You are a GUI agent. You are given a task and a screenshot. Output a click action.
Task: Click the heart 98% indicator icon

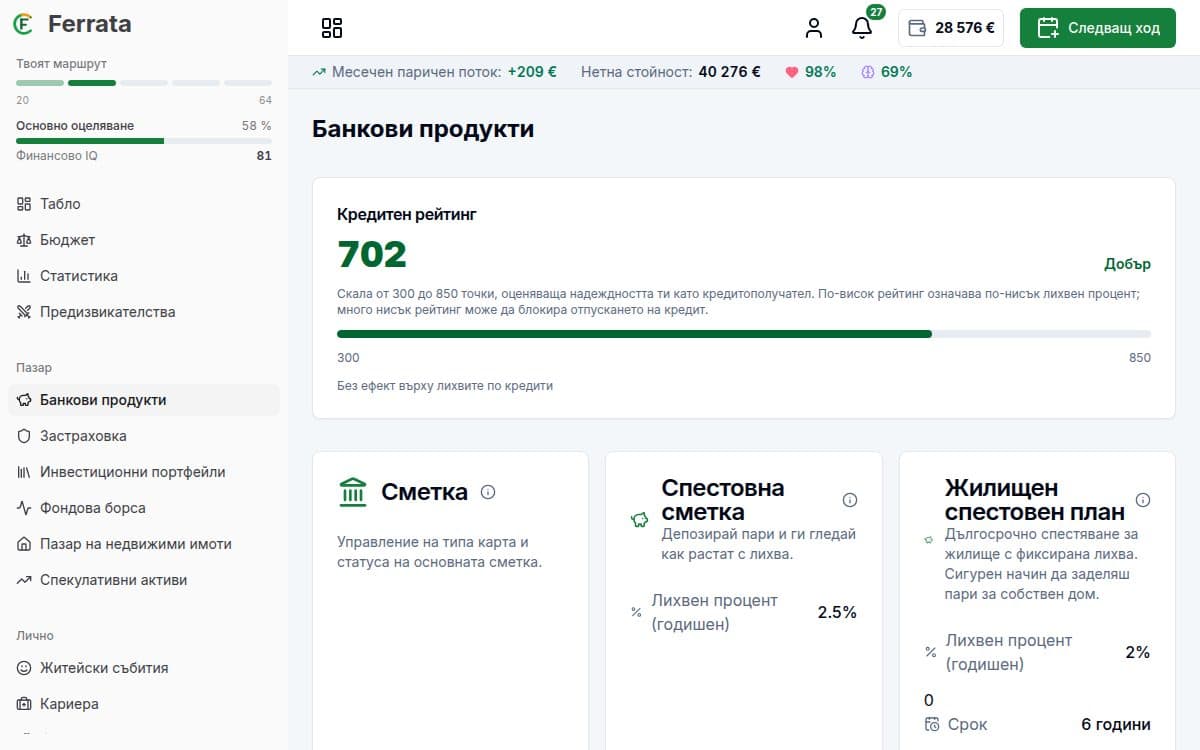pos(792,72)
